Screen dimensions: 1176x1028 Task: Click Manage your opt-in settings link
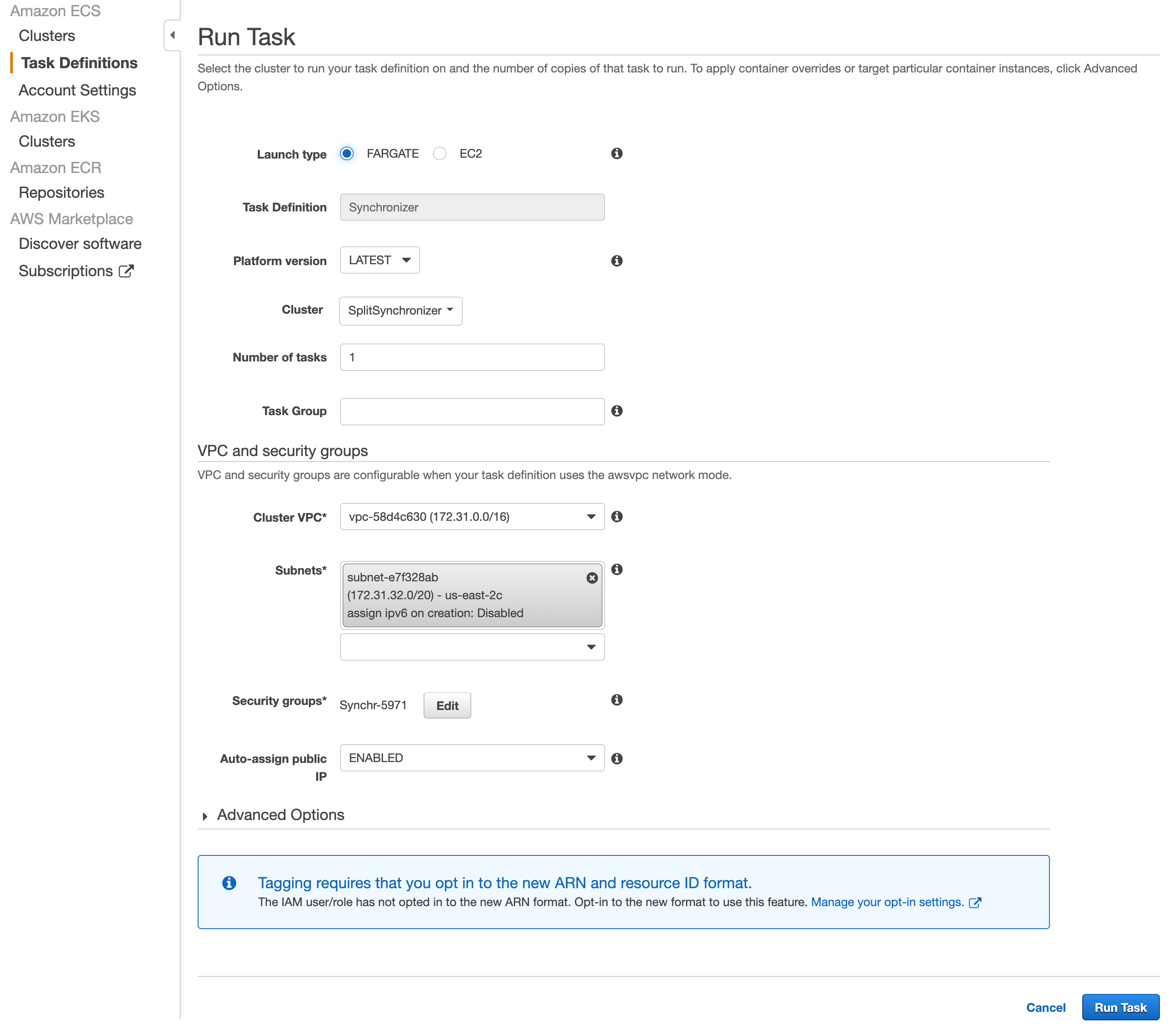pos(886,902)
